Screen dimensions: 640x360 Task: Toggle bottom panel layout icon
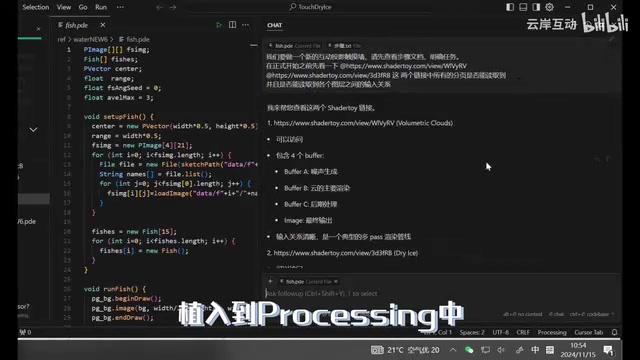click(x=523, y=7)
